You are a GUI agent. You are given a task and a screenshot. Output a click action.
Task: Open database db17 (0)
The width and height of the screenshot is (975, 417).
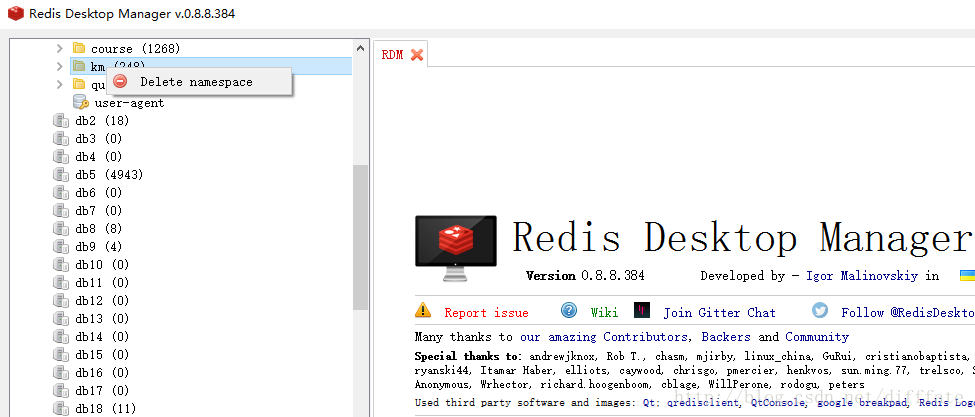pos(102,391)
